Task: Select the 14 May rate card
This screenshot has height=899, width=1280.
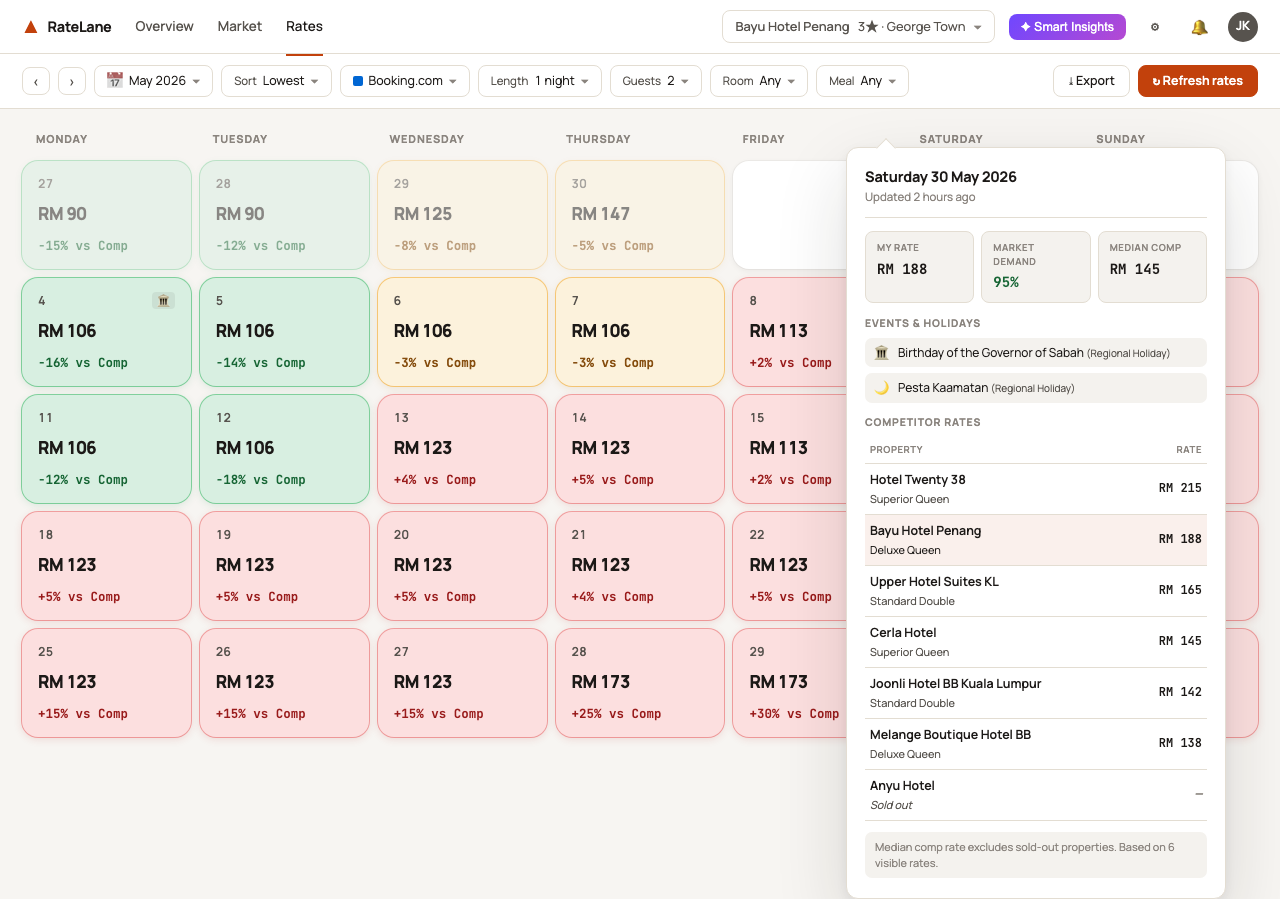Action: coord(640,449)
